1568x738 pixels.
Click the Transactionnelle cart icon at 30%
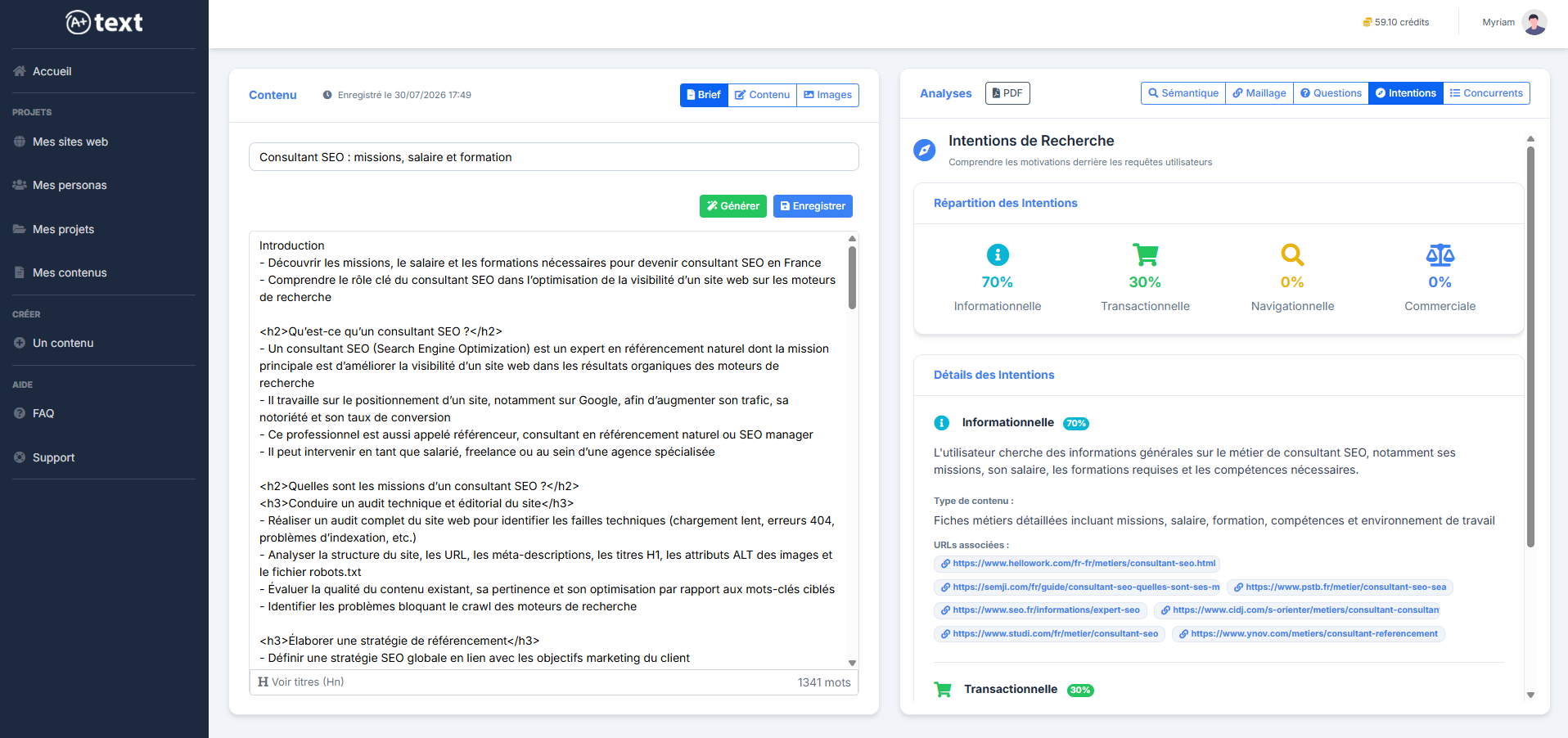point(1145,254)
